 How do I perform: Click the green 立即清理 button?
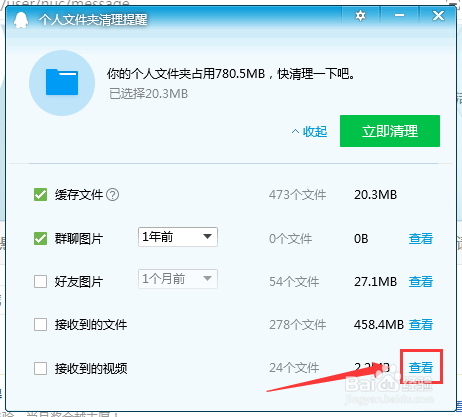tap(390, 131)
